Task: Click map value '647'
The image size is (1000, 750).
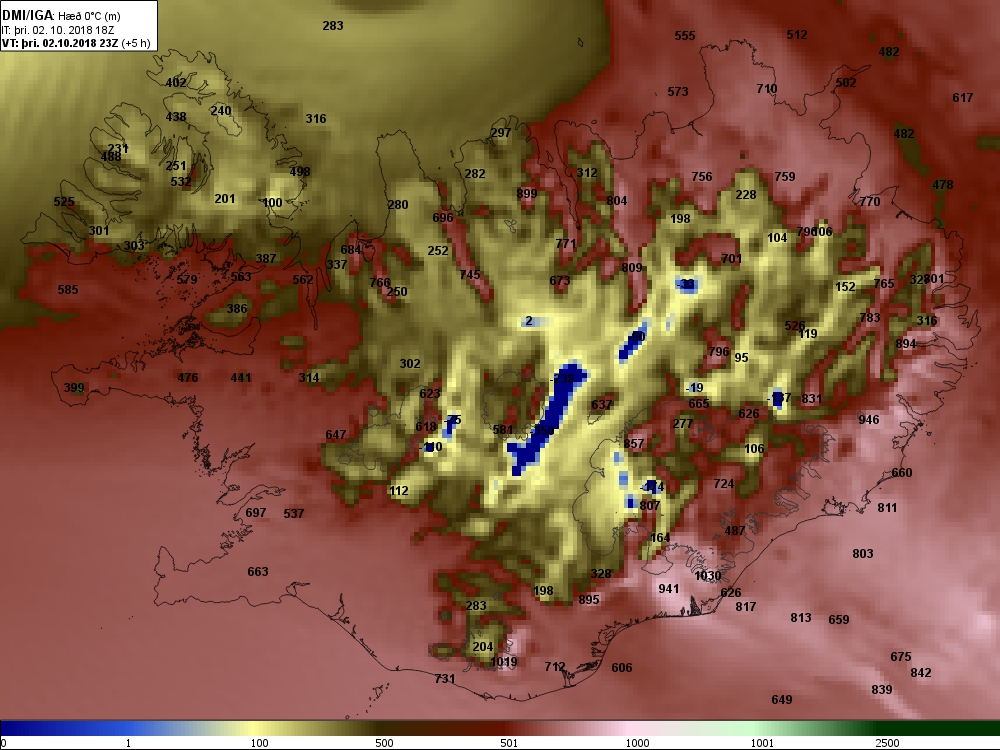Action: [x=335, y=435]
